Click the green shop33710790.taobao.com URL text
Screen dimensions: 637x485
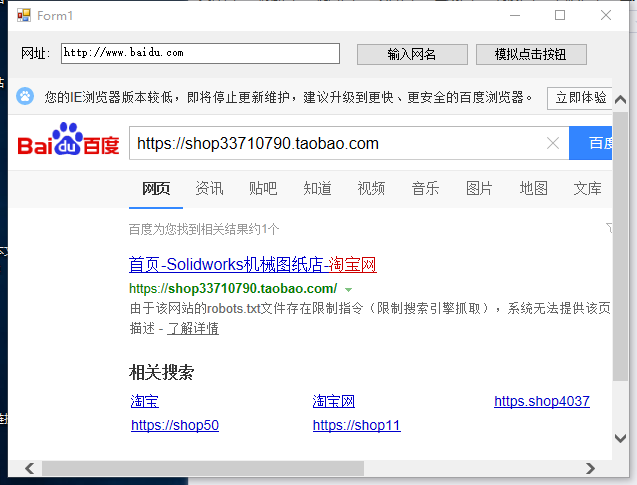pyautogui.click(x=233, y=288)
